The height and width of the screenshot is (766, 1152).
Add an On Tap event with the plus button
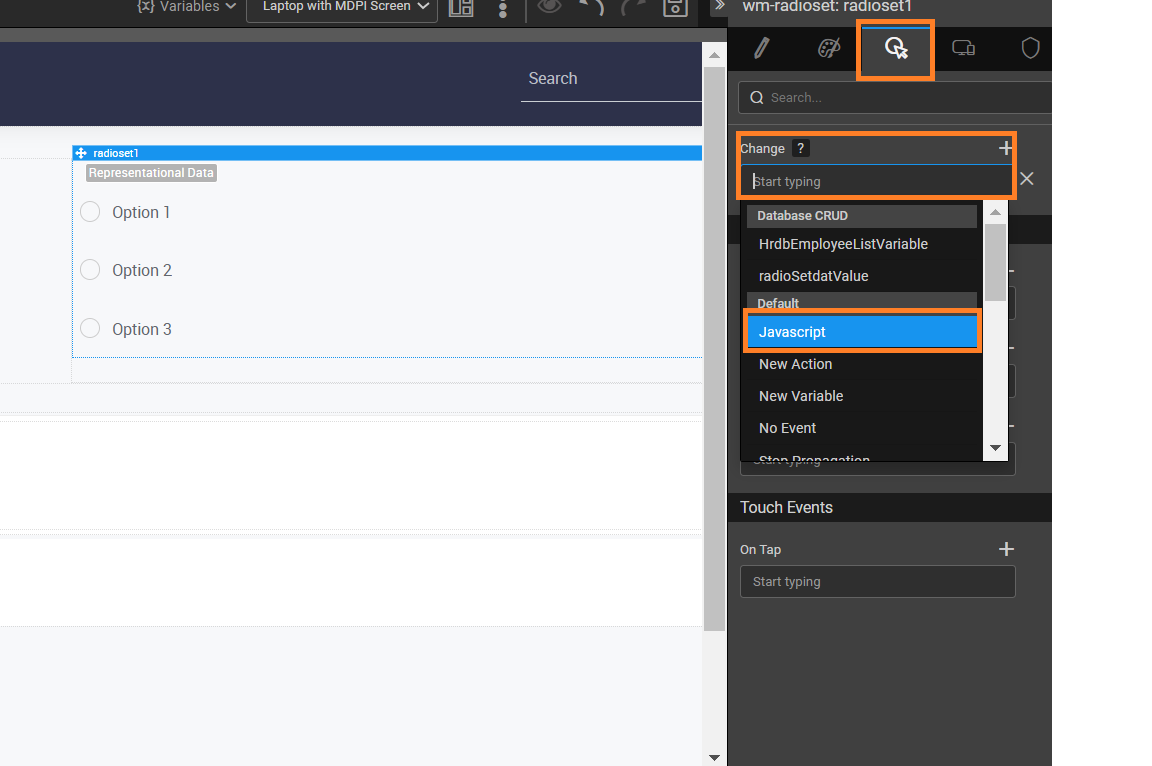[x=1006, y=549]
